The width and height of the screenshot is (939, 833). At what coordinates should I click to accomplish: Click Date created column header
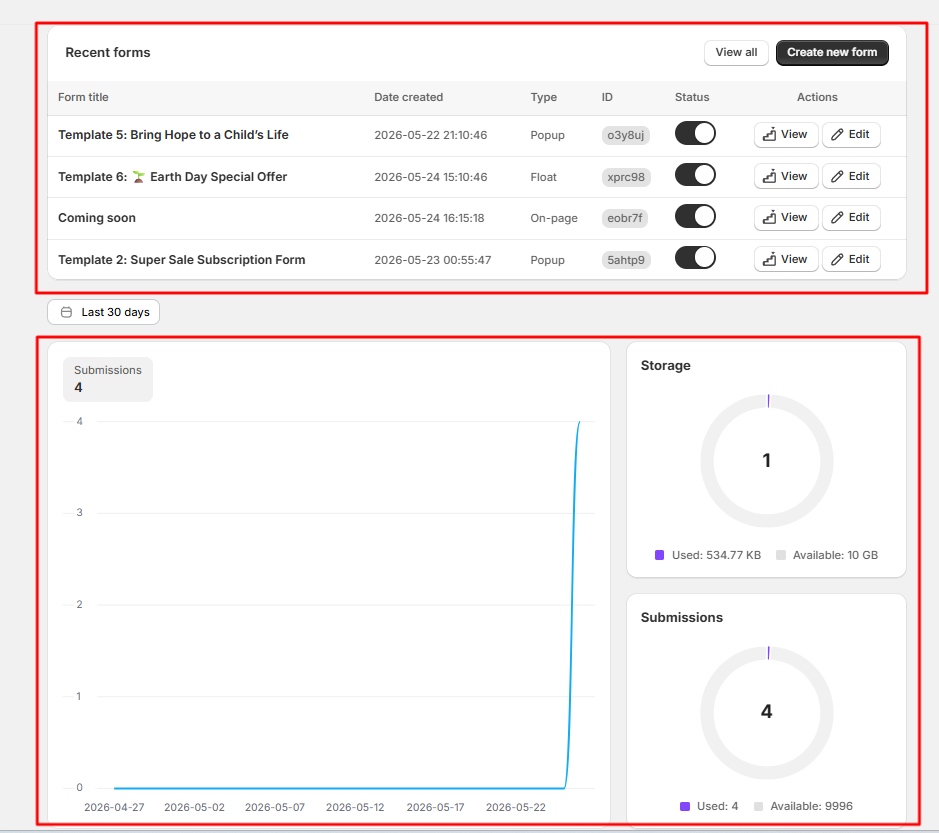click(x=408, y=97)
